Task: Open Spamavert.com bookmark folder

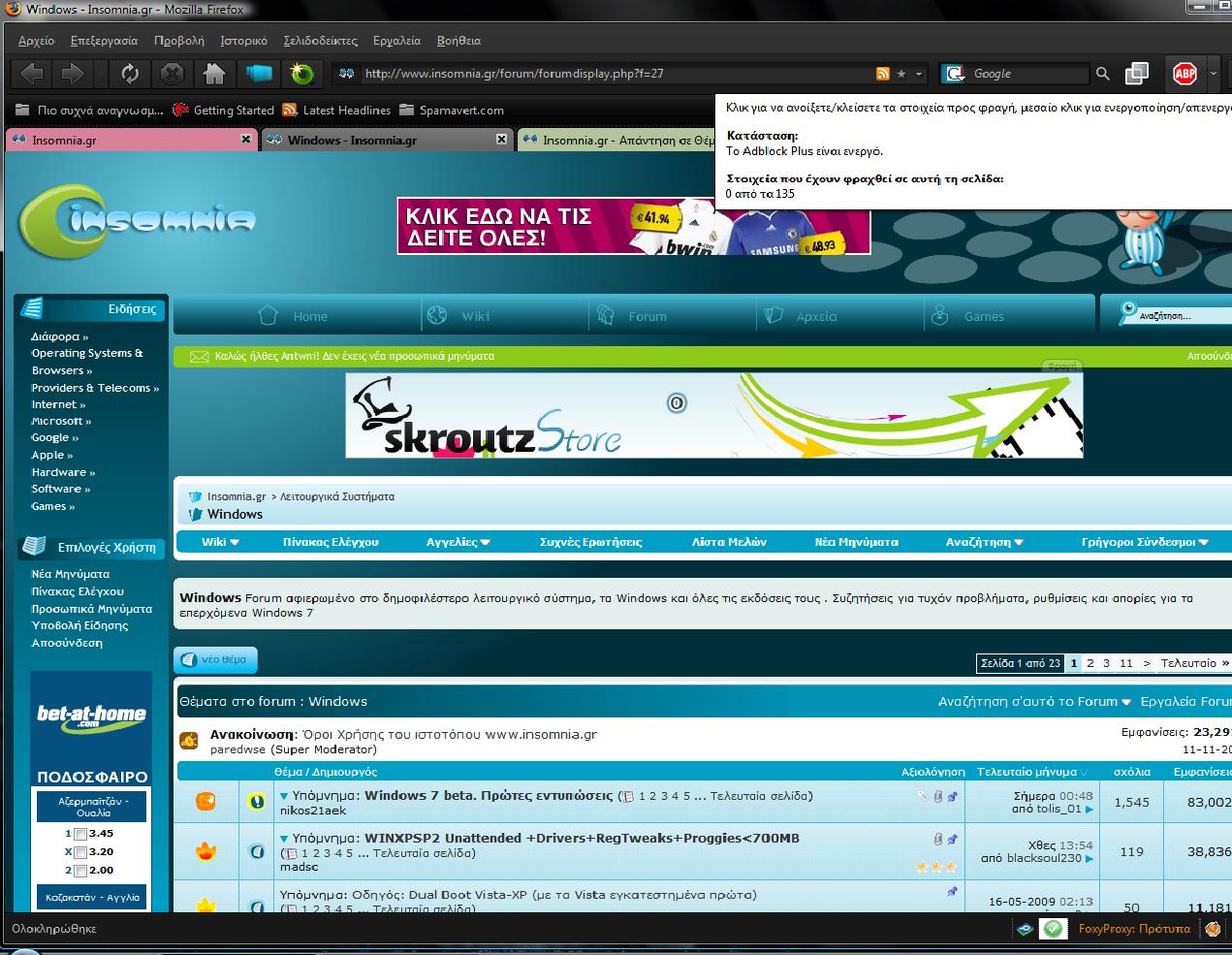Action: pyautogui.click(x=451, y=111)
